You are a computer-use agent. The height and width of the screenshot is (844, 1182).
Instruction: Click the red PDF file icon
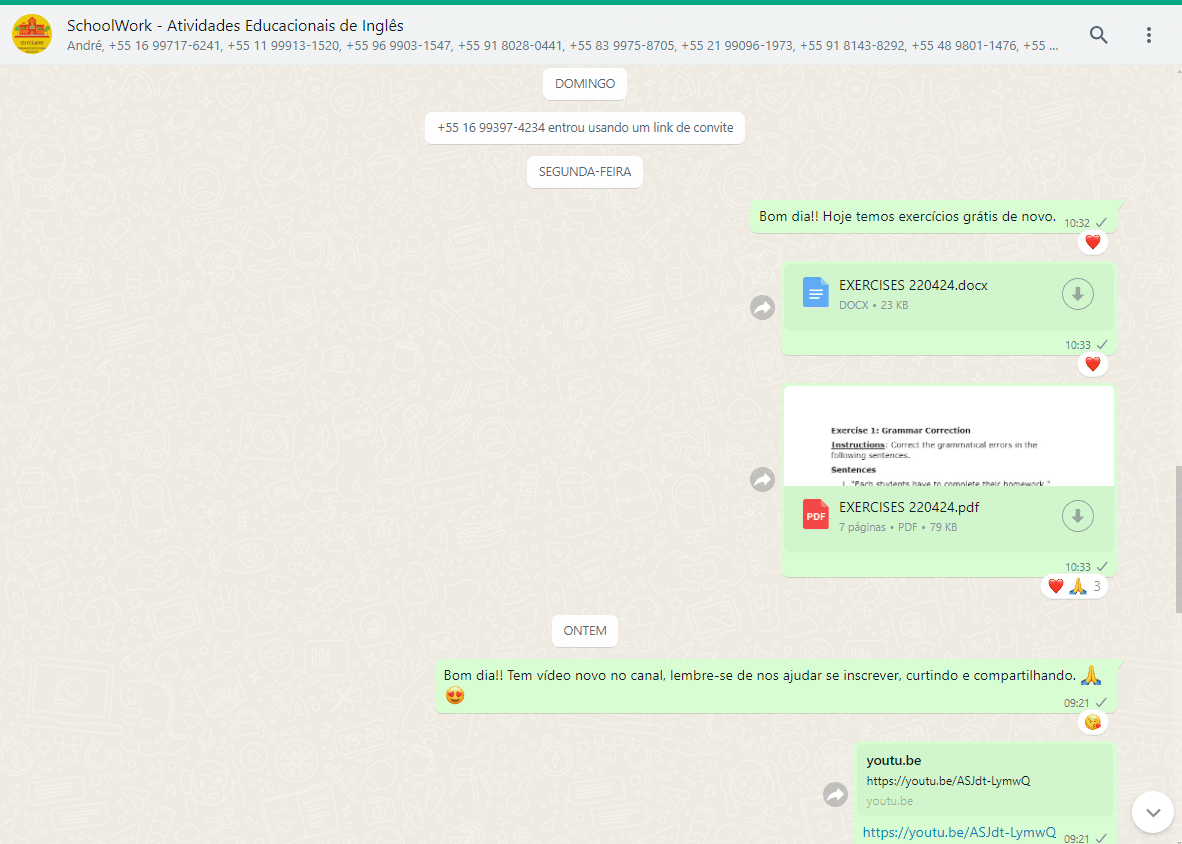point(815,514)
